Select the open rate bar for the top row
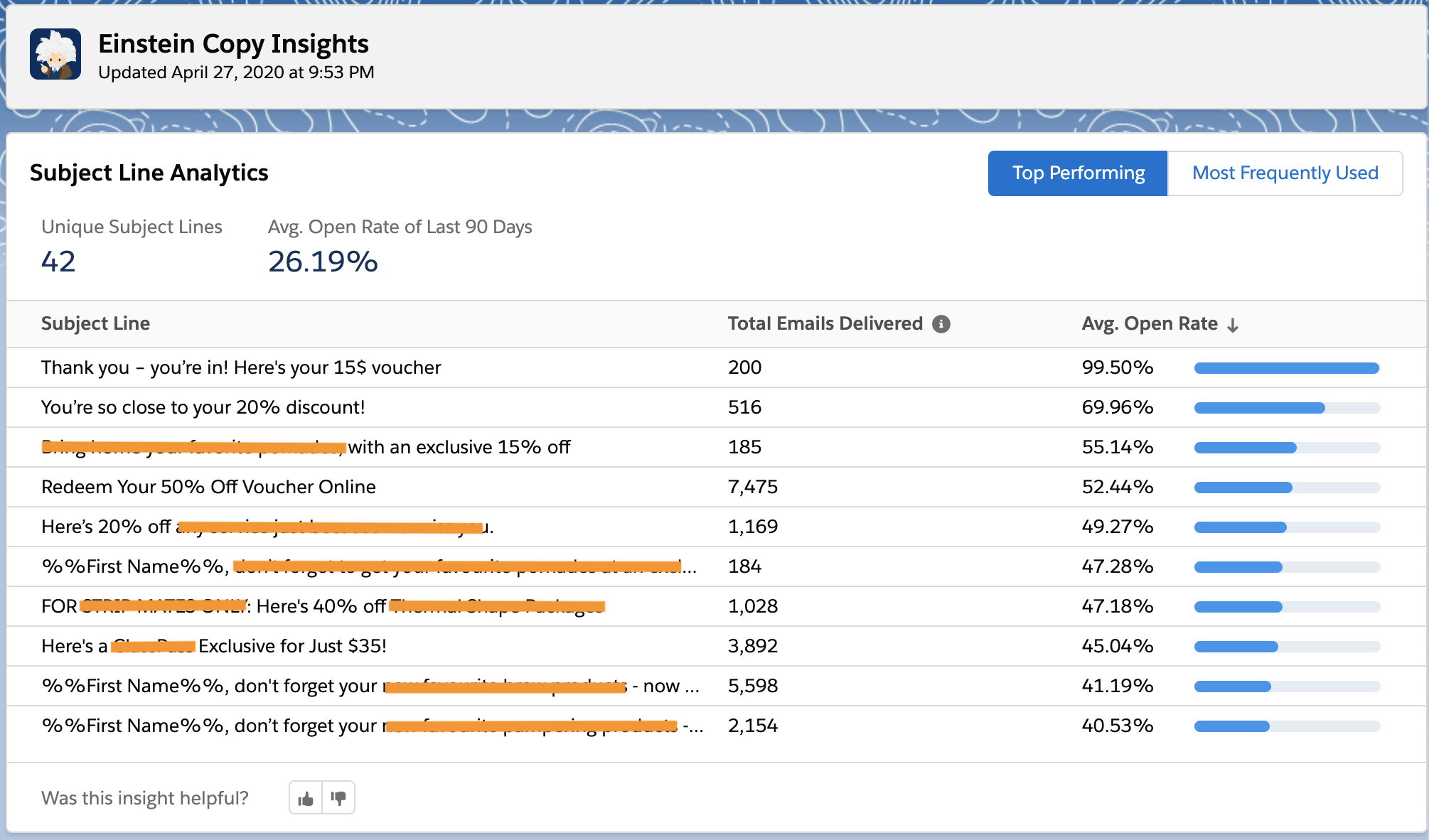 [x=1285, y=367]
